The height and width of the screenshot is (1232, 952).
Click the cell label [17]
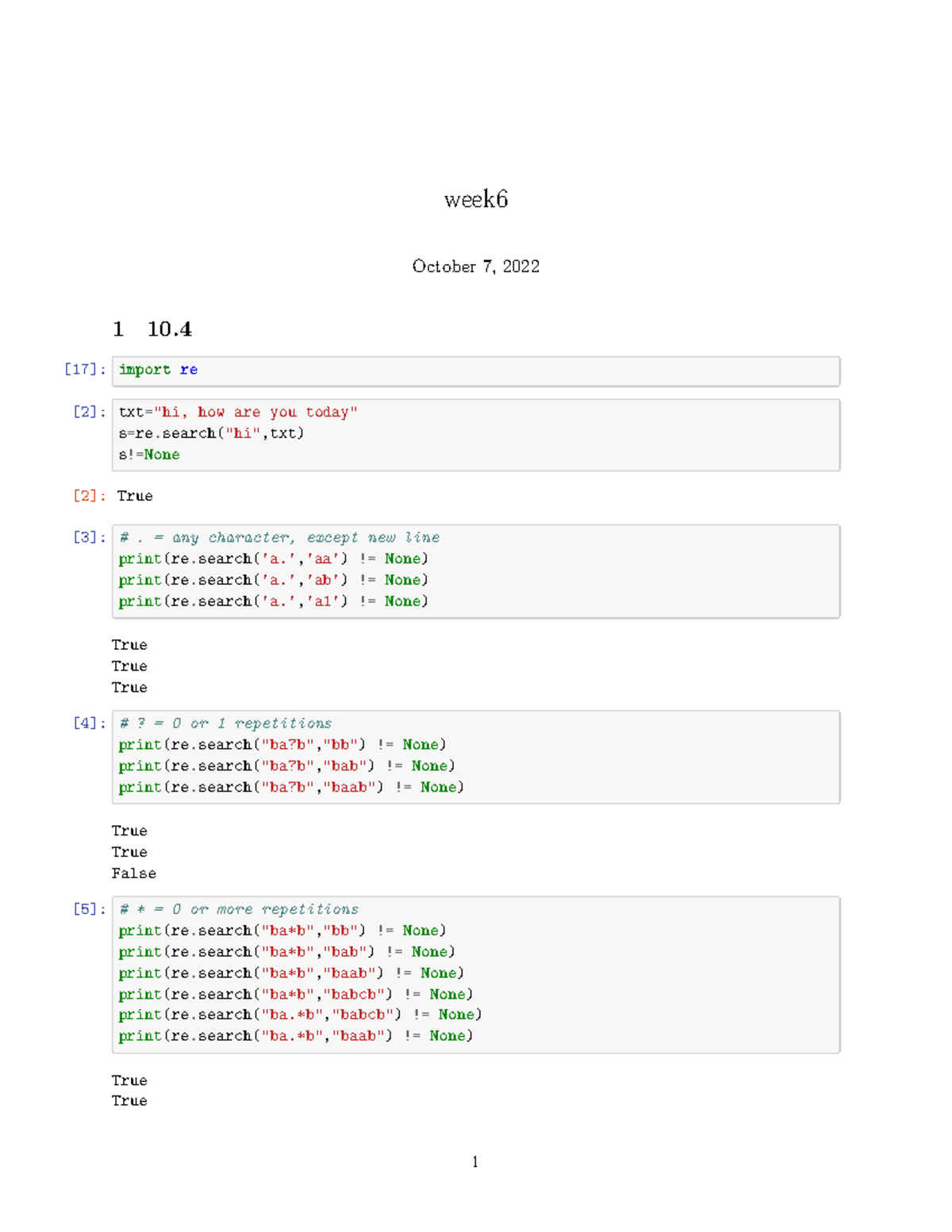click(x=84, y=369)
